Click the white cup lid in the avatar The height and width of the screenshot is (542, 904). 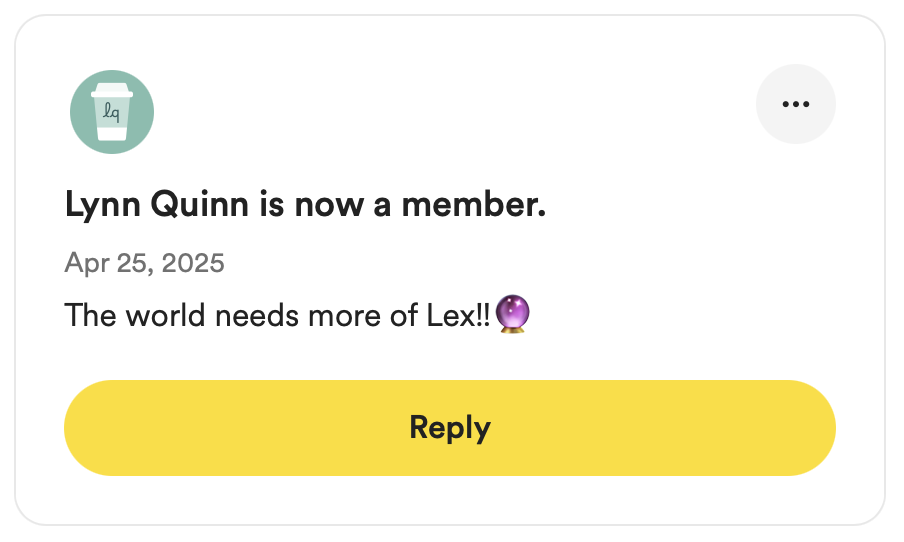click(112, 90)
